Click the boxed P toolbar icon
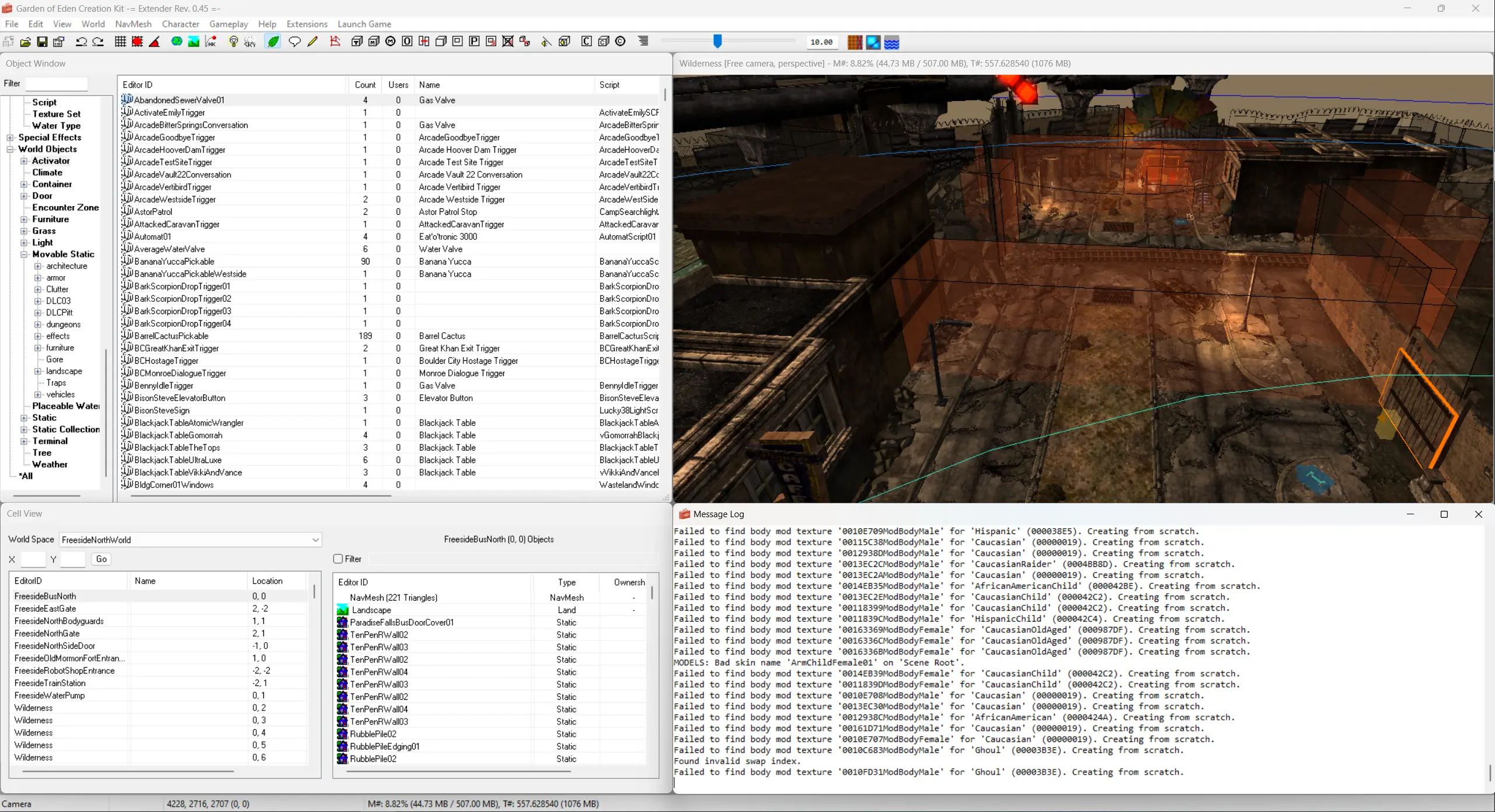This screenshot has height=812, width=1495. point(474,42)
